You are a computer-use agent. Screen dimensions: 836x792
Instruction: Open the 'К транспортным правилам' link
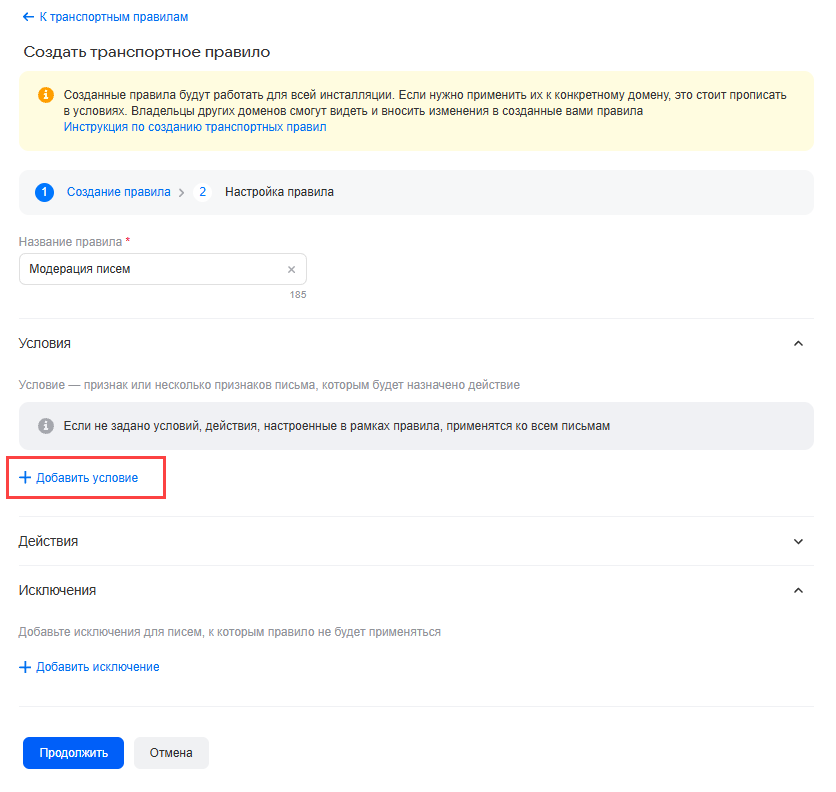tap(113, 17)
